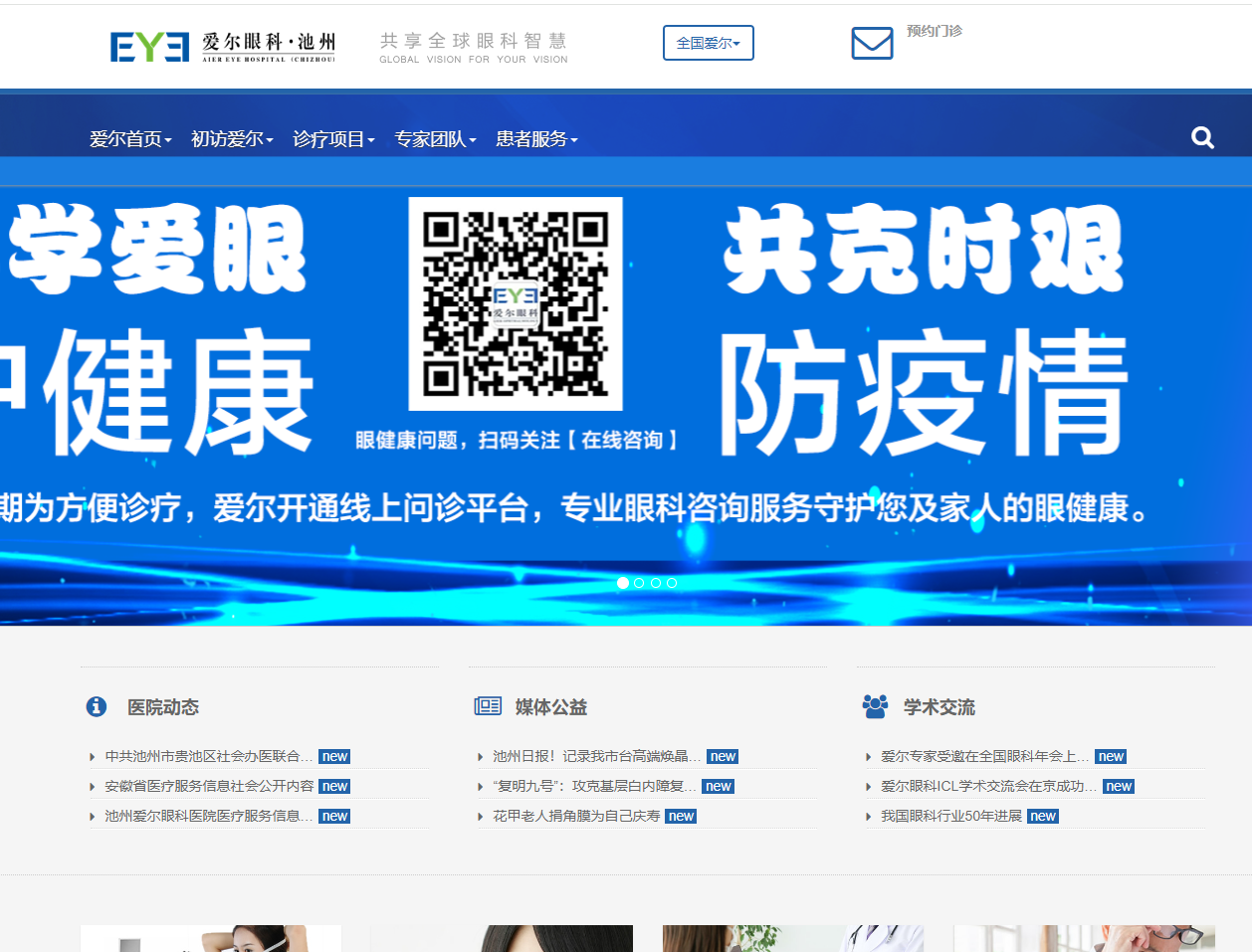This screenshot has width=1252, height=952.
Task: Open article 花甲老人捐角膜为自己庆寿
Action: point(576,816)
